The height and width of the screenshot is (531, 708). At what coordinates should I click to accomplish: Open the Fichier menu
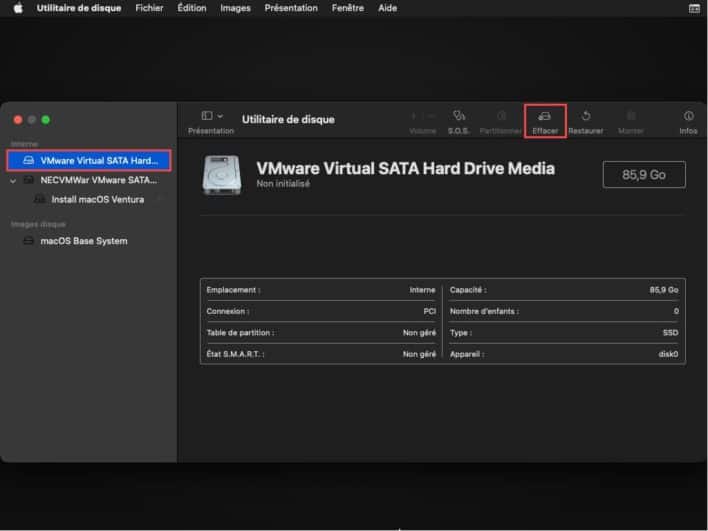tap(149, 8)
